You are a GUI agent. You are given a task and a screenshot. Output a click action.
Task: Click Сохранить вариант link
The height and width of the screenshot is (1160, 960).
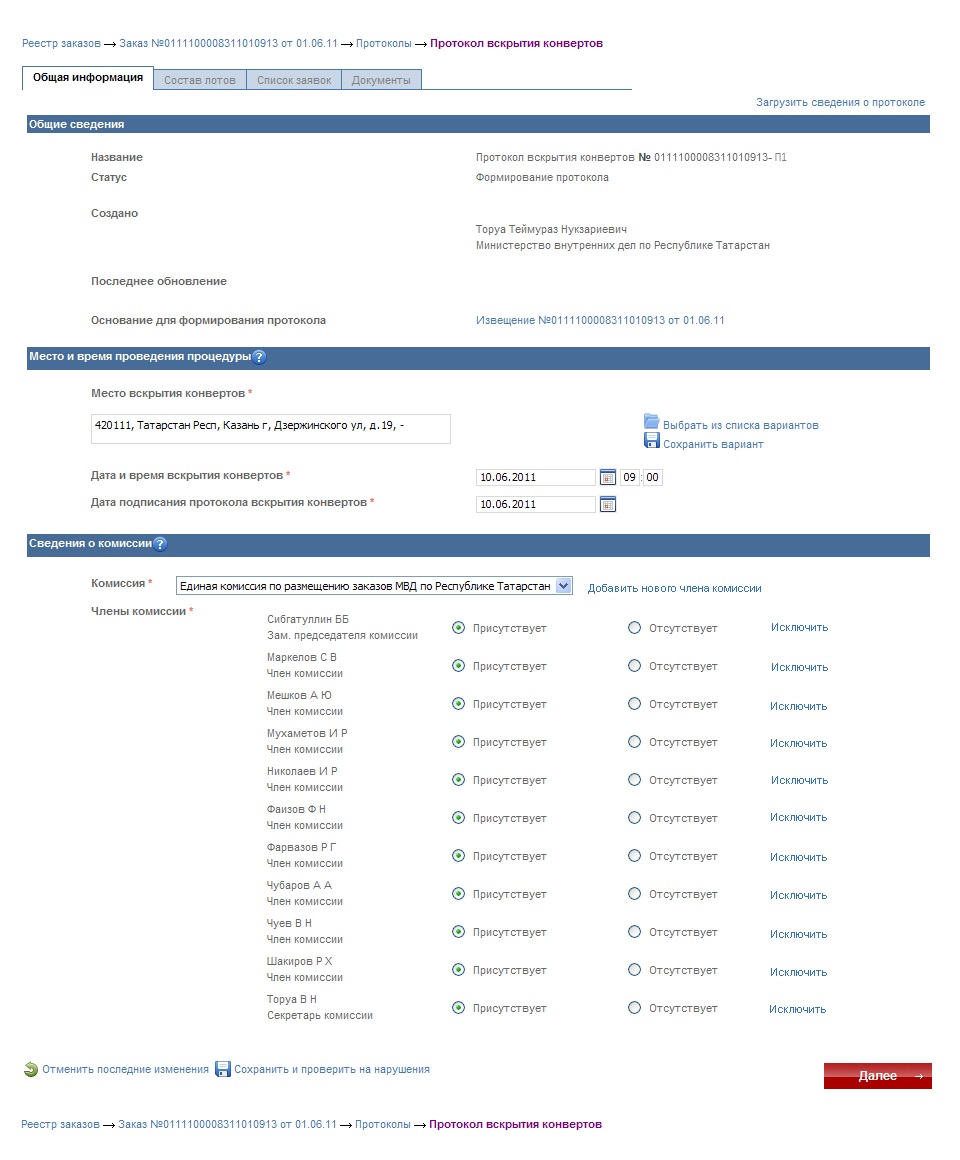click(x=713, y=445)
